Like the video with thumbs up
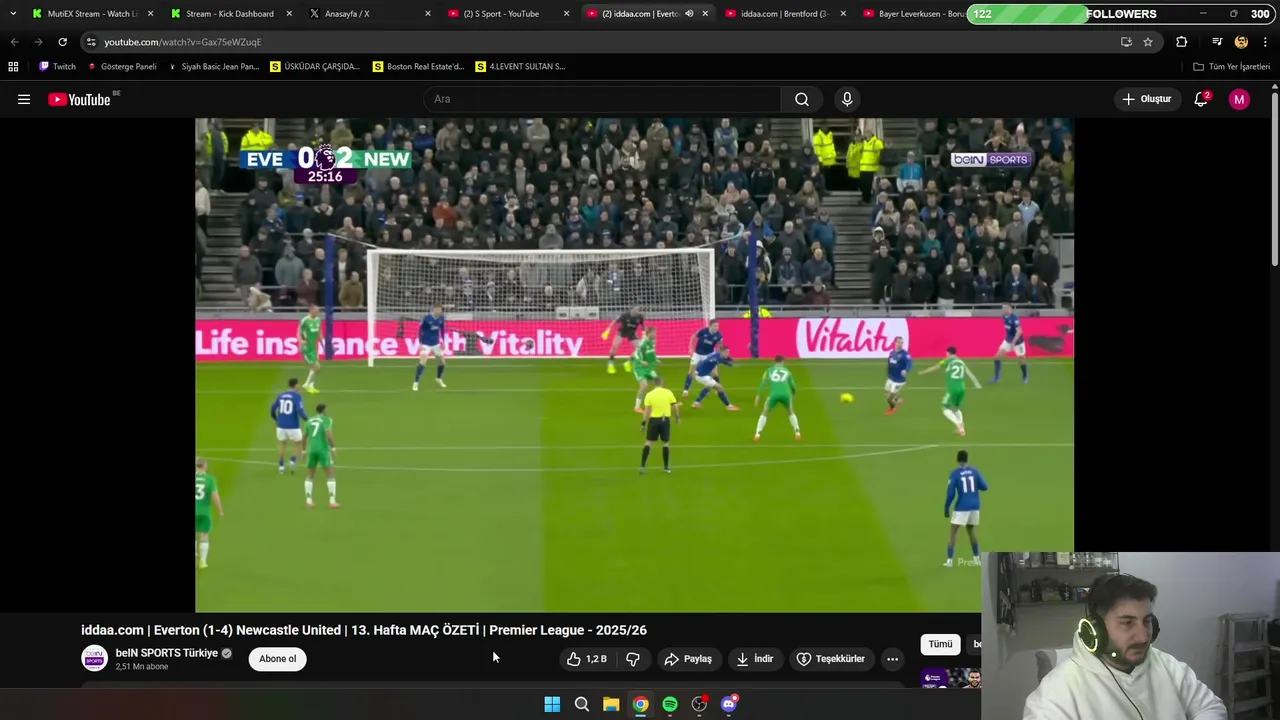 point(587,659)
